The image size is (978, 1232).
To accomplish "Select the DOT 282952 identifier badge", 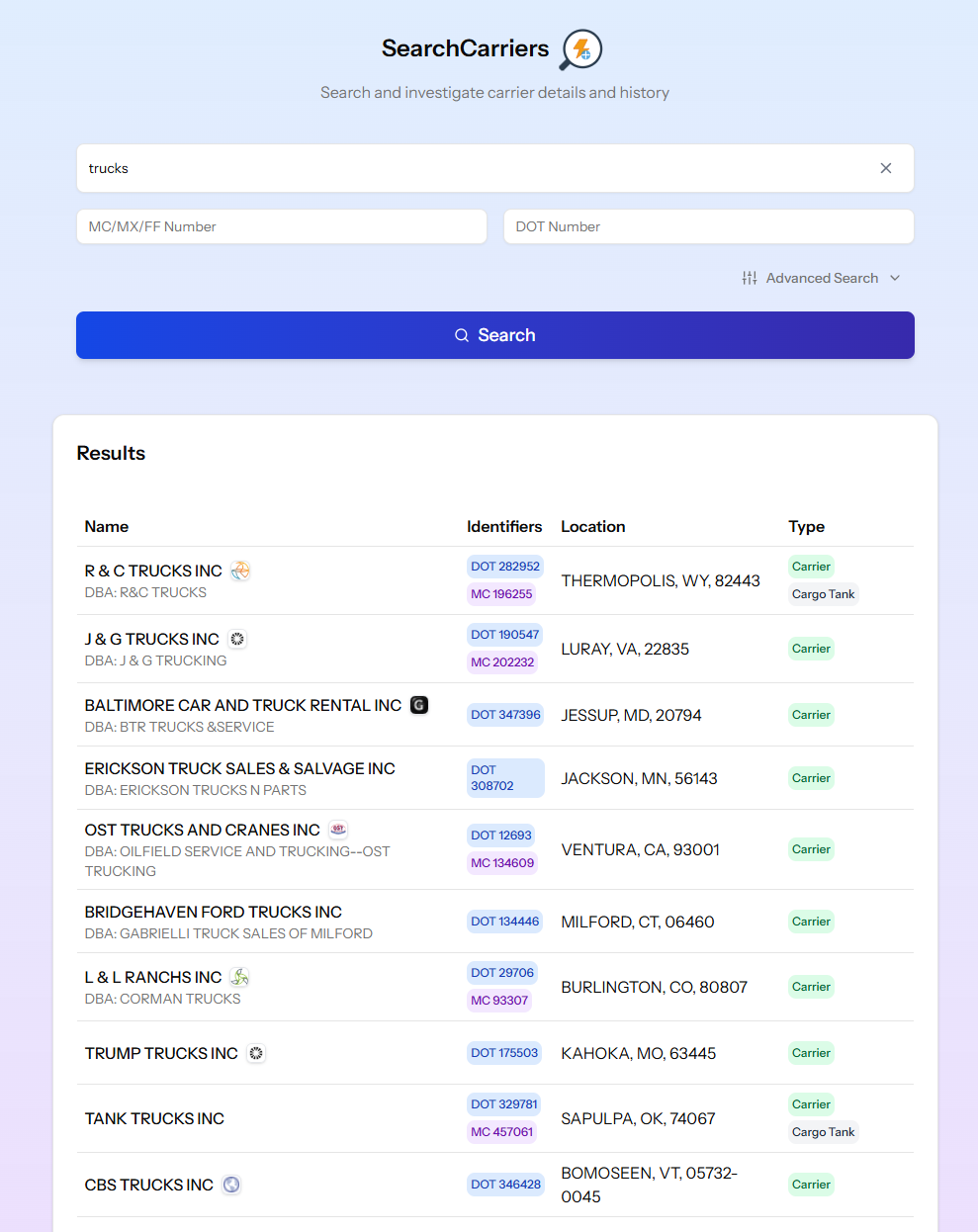I will (x=505, y=567).
